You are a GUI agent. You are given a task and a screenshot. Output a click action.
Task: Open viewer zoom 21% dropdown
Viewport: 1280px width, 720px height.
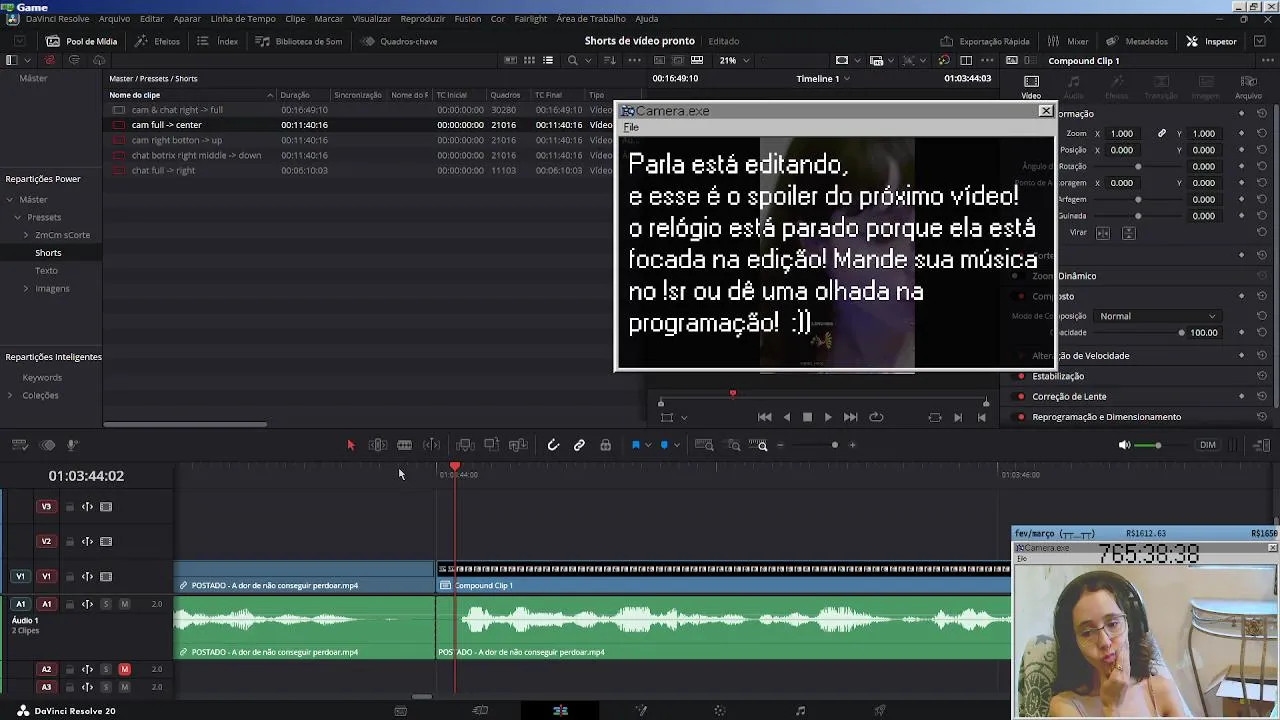point(734,60)
